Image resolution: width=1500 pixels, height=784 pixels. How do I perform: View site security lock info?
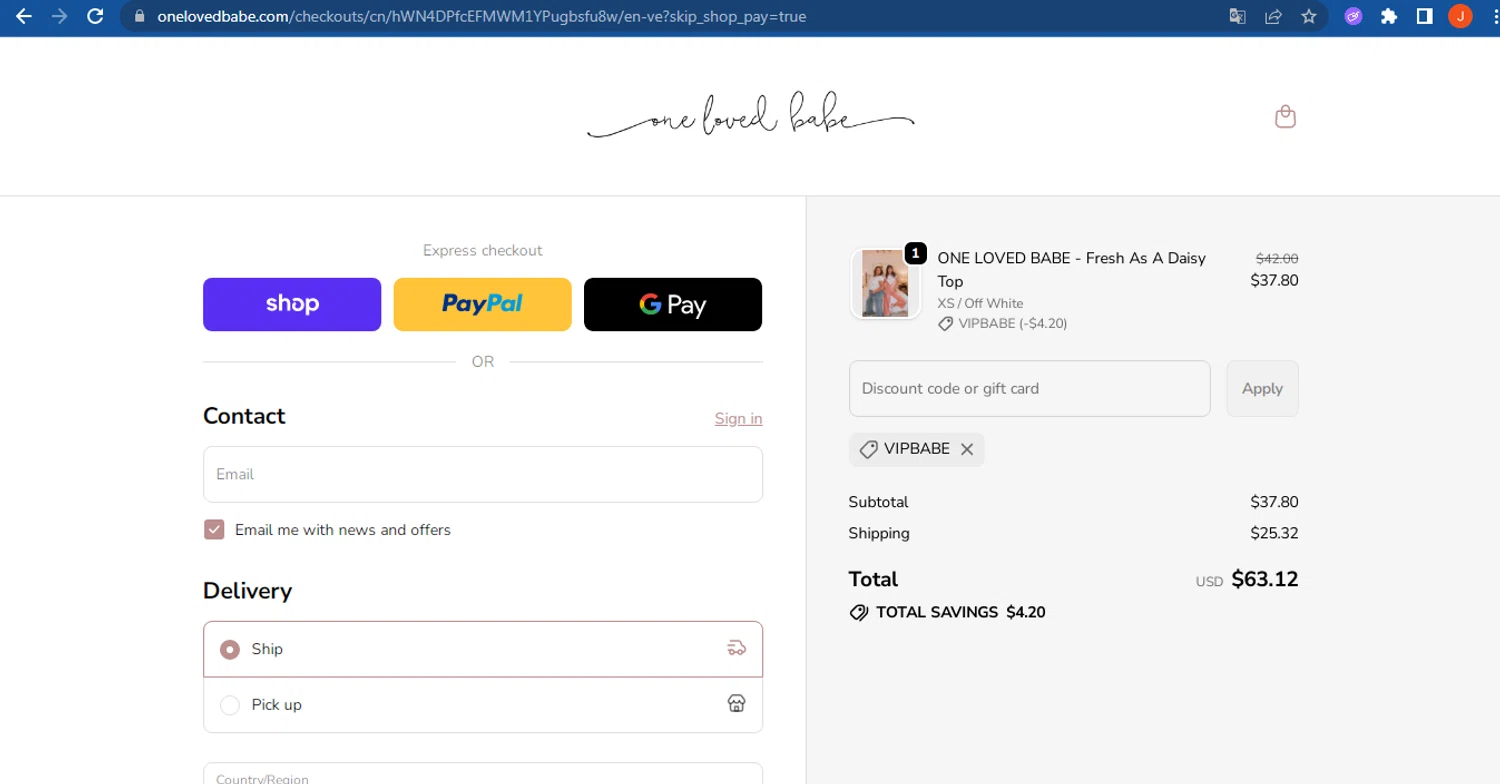tap(139, 17)
